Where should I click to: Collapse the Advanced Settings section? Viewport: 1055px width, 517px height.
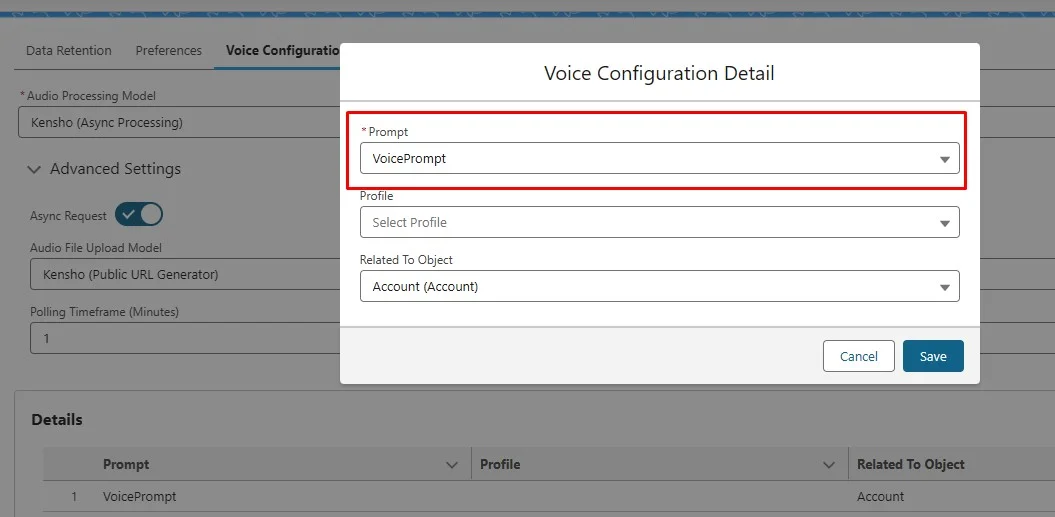[36, 169]
